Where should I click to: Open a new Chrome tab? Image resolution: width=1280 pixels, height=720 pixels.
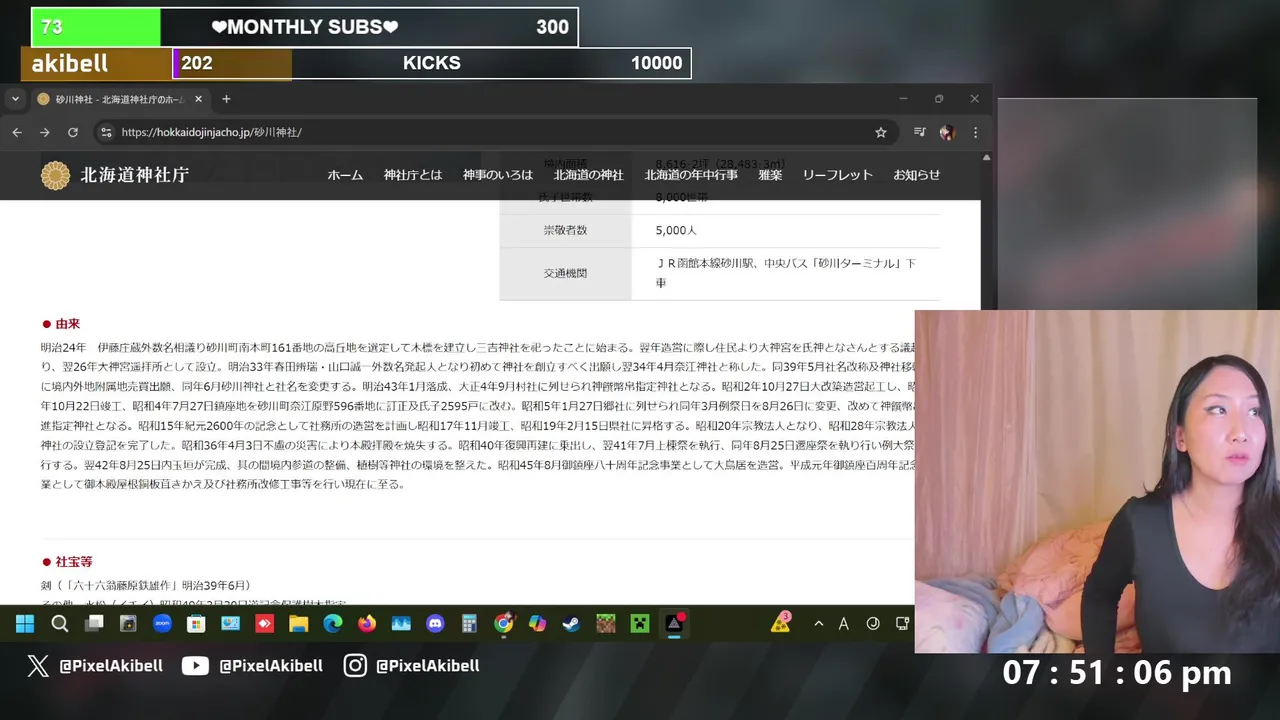(x=226, y=99)
